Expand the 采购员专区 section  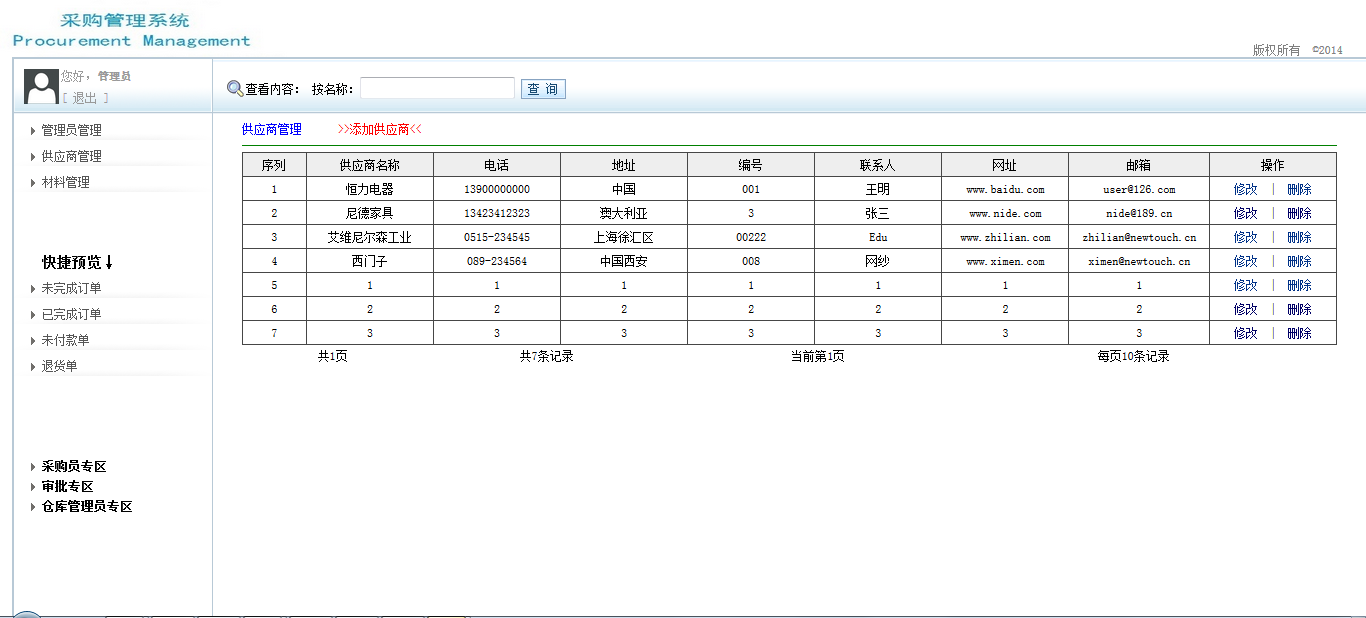click(x=74, y=466)
